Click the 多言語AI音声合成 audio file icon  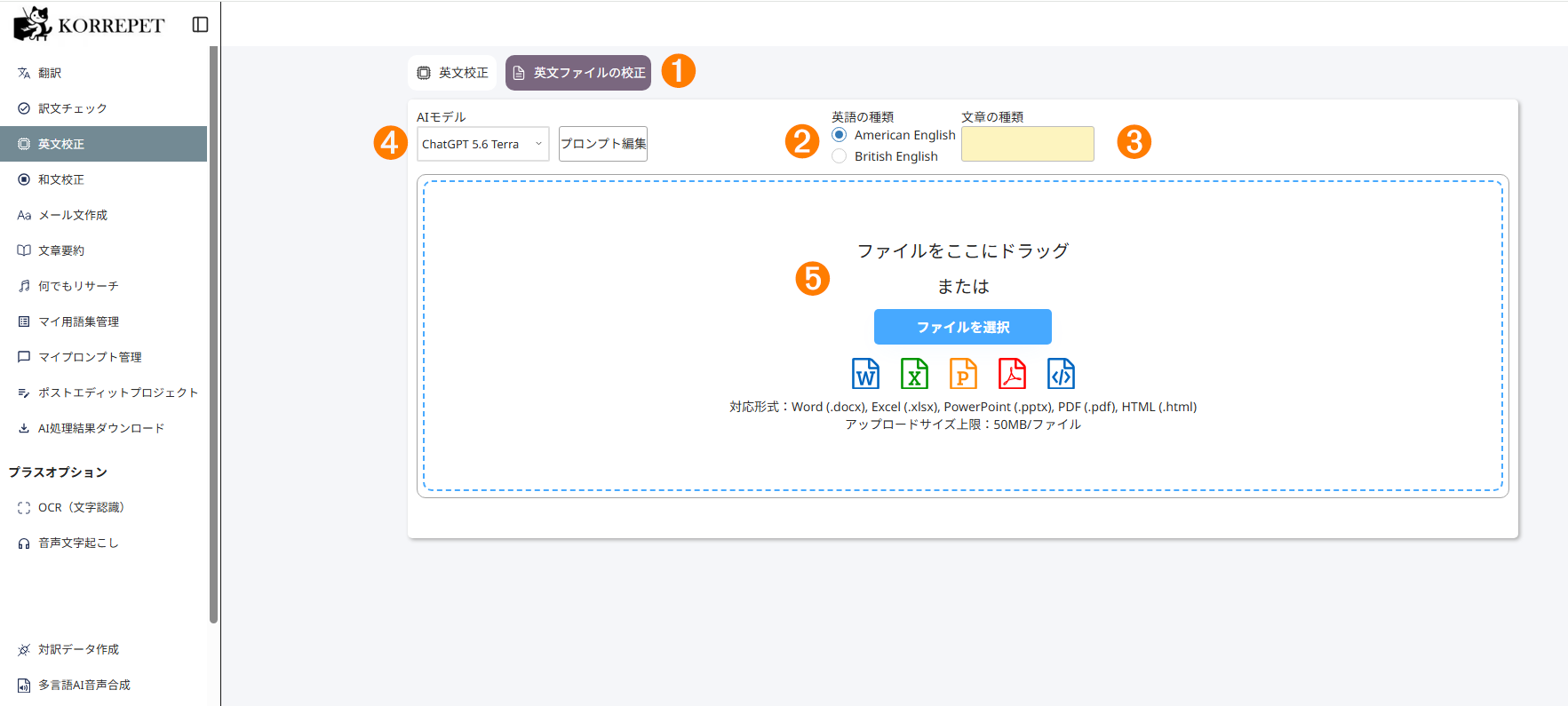pyautogui.click(x=24, y=686)
